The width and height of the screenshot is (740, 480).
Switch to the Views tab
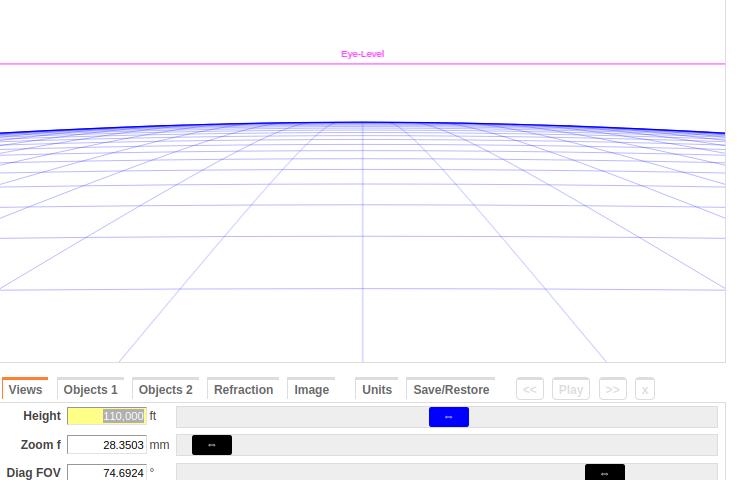click(x=25, y=390)
